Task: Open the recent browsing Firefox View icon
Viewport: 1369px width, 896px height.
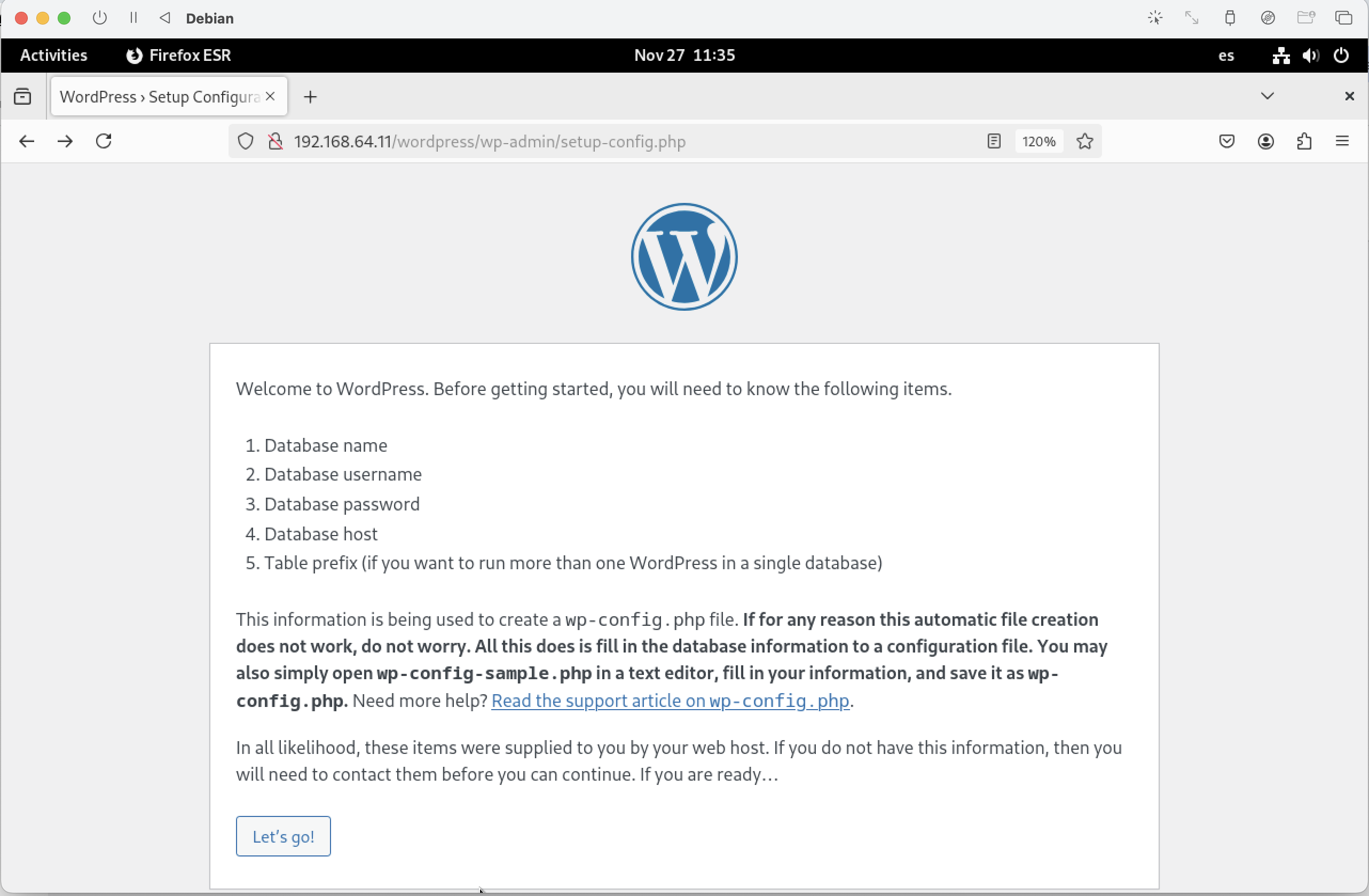Action: coord(22,96)
